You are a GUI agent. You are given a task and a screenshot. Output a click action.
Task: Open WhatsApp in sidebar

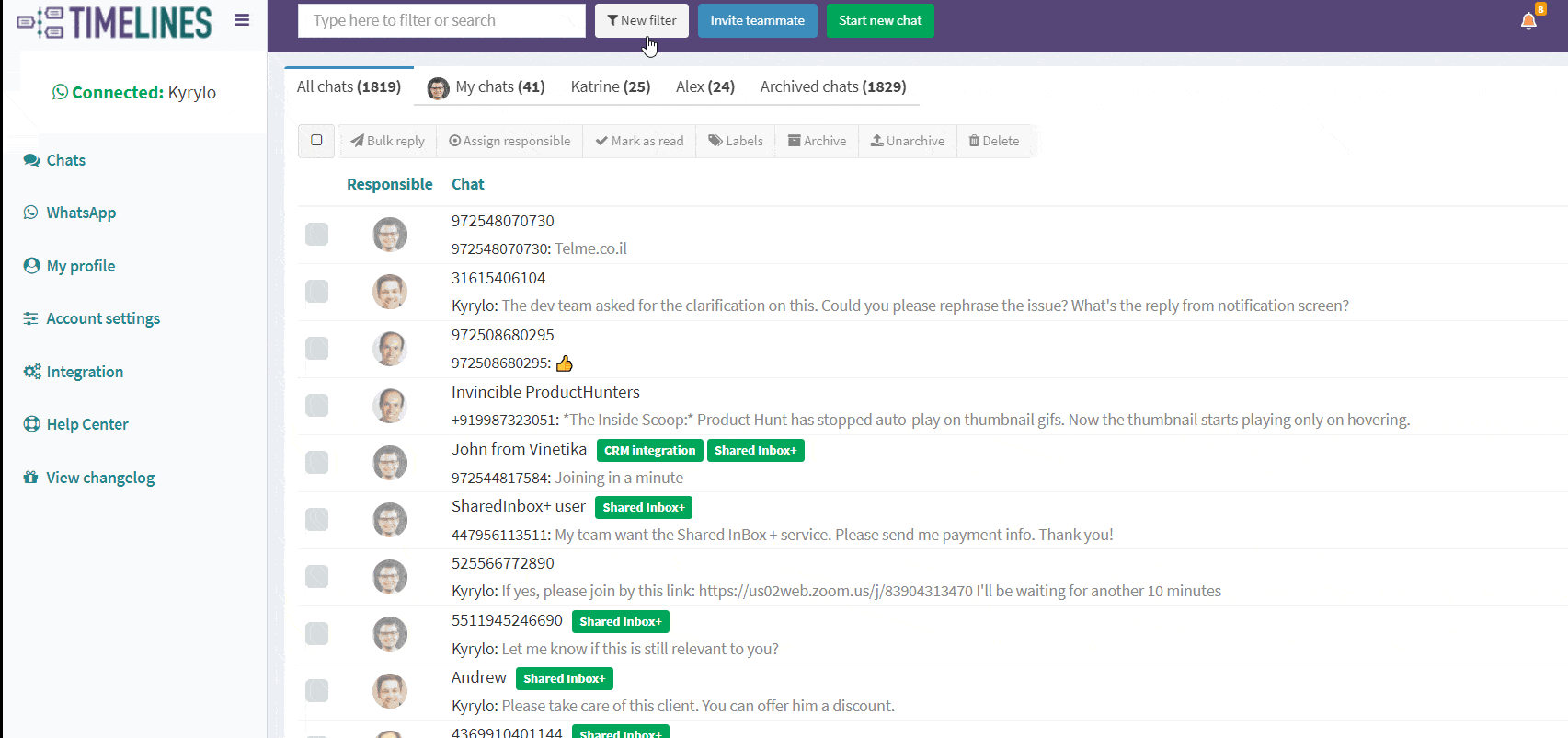(x=81, y=213)
